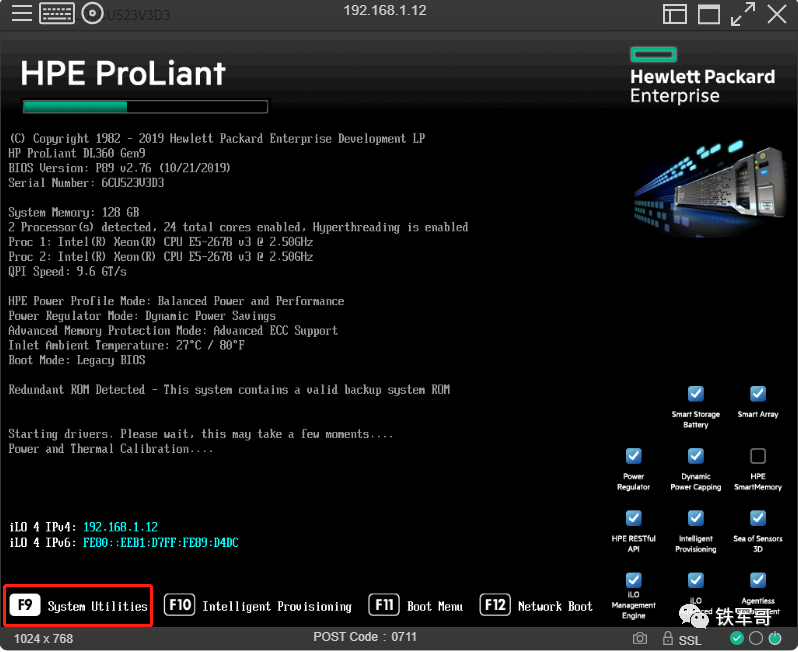
Task: Click the F10 Intelligent Provisioning button
Action: 258,605
